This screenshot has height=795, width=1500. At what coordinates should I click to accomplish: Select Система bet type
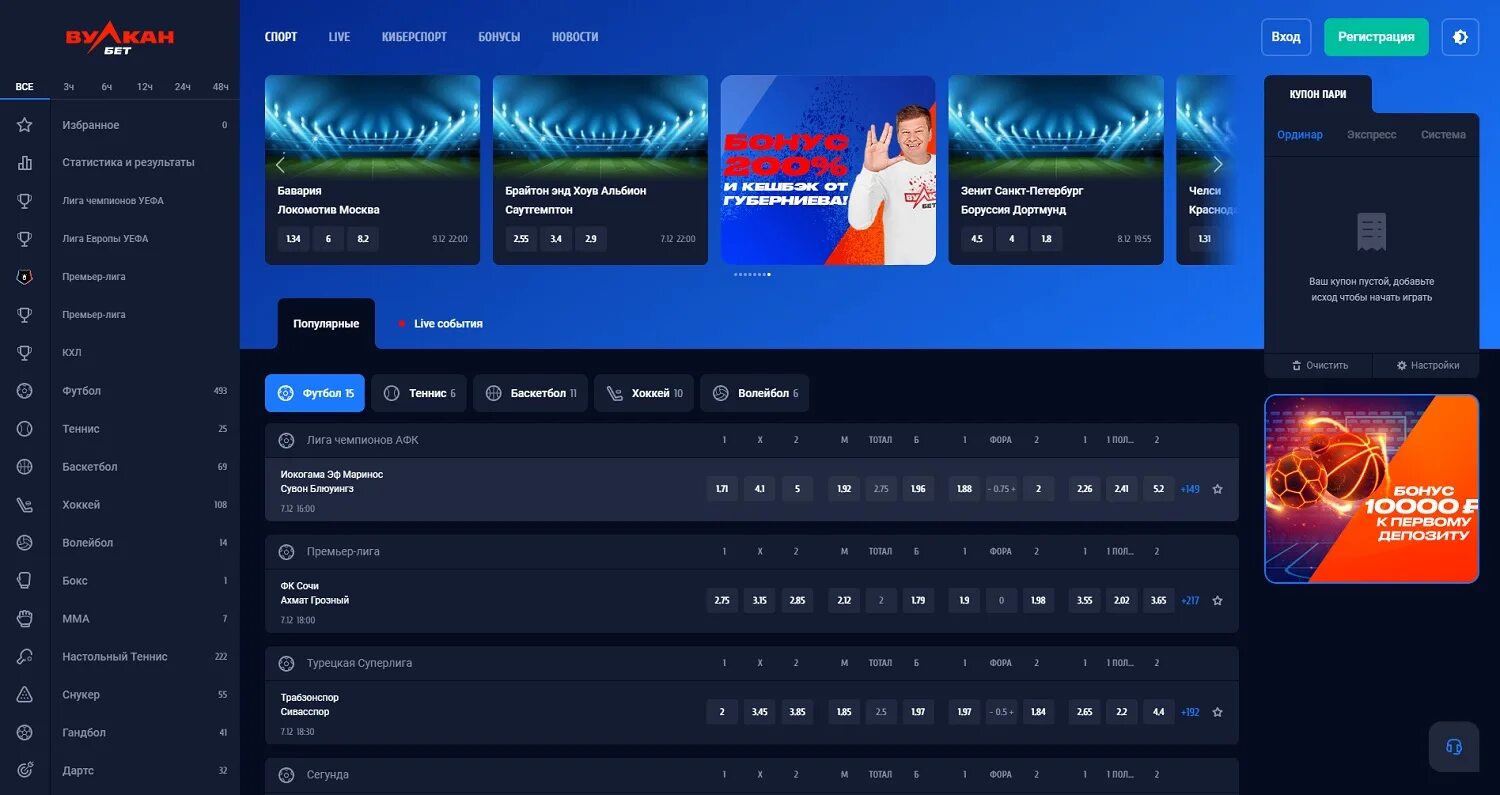(1443, 135)
